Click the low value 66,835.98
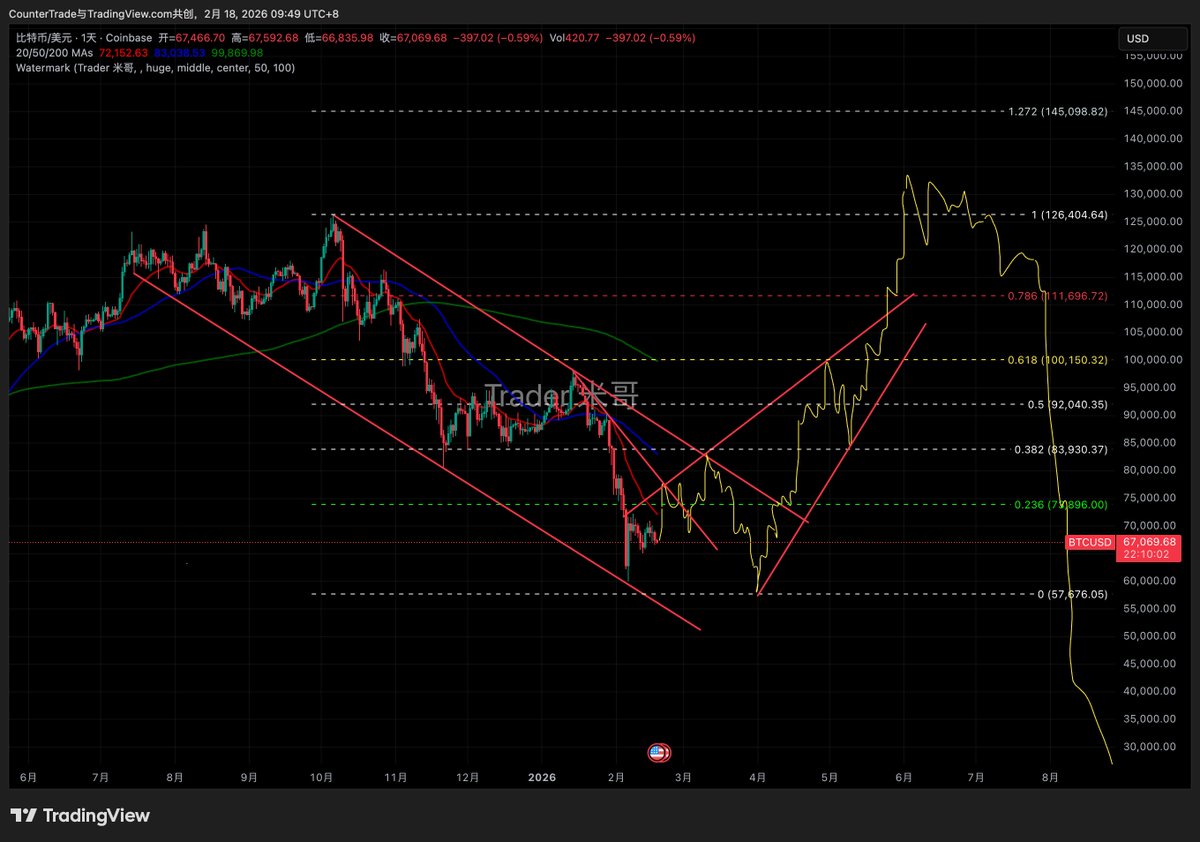Viewport: 1200px width, 842px height. coord(349,37)
